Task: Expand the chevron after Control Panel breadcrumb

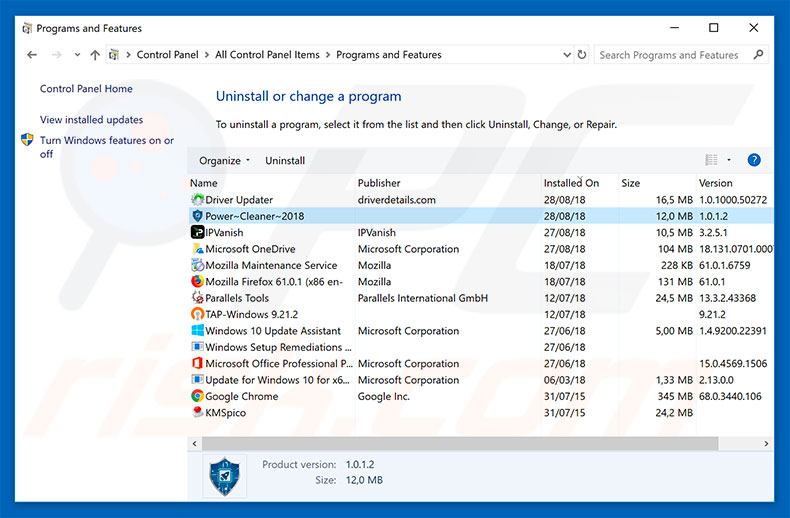Action: pyautogui.click(x=207, y=54)
